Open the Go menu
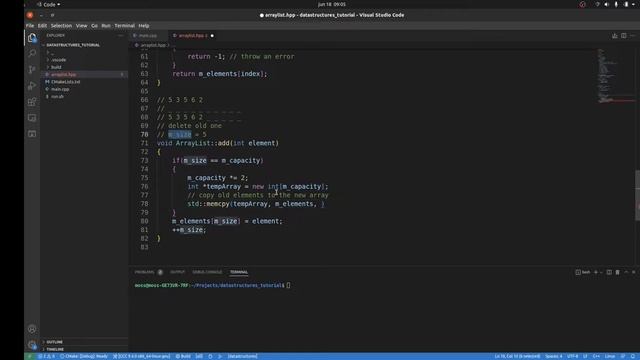The width and height of the screenshot is (640, 360). coord(94,26)
